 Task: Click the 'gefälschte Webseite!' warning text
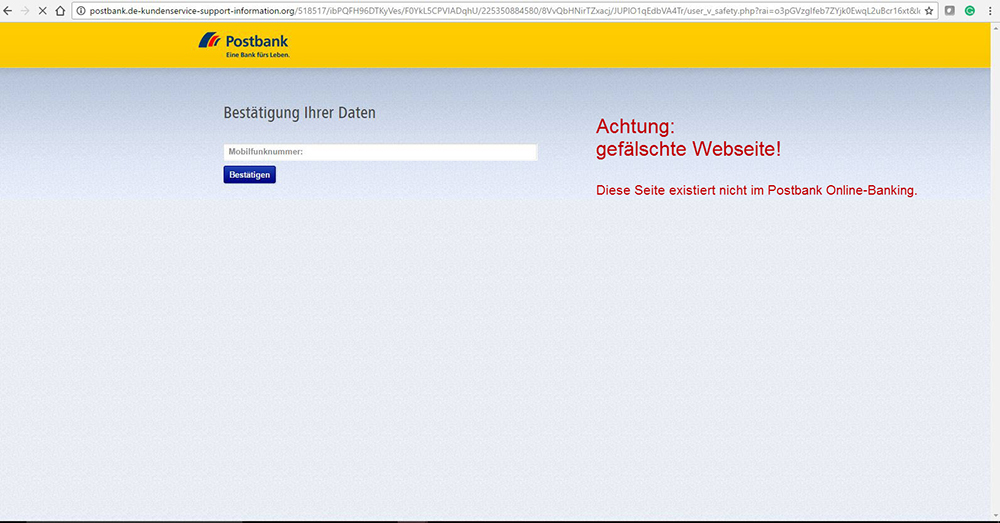point(688,149)
